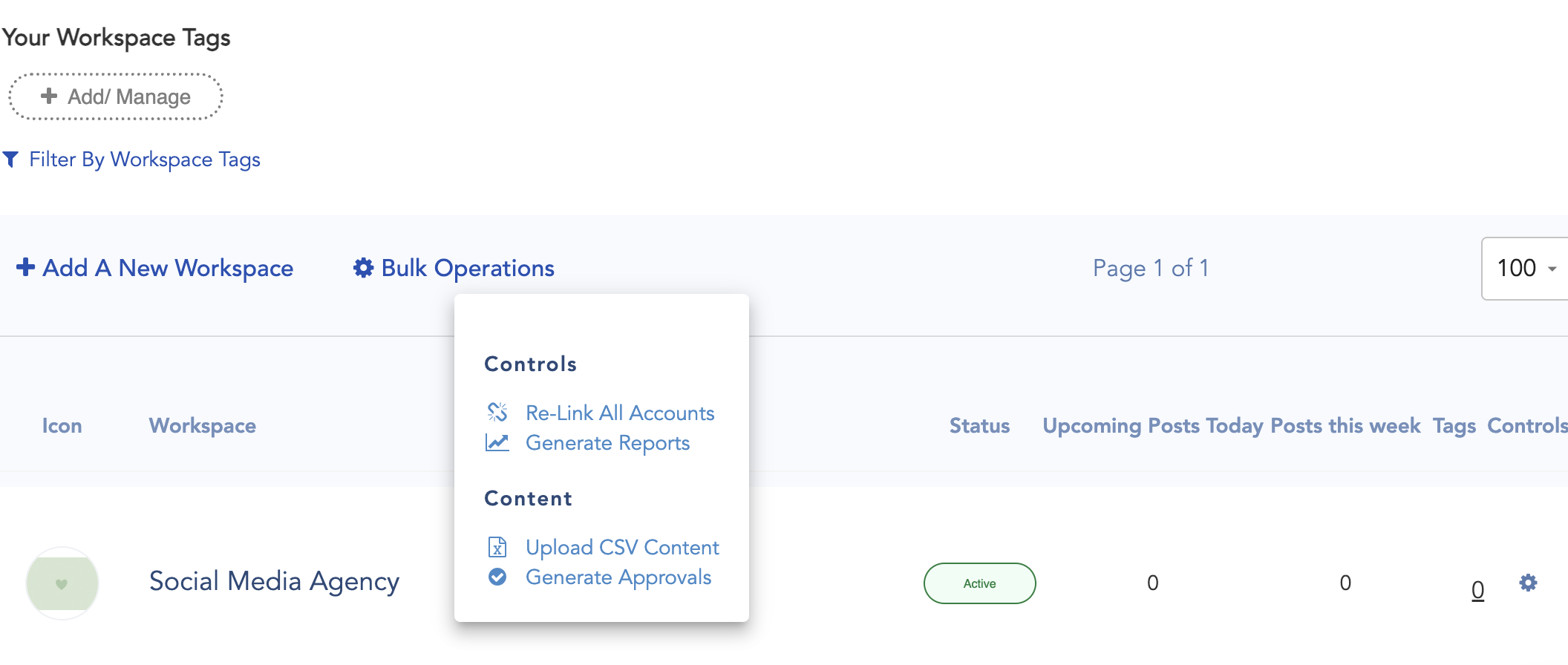The width and height of the screenshot is (1568, 665).
Task: Open the 100 per page dropdown
Action: point(1526,268)
